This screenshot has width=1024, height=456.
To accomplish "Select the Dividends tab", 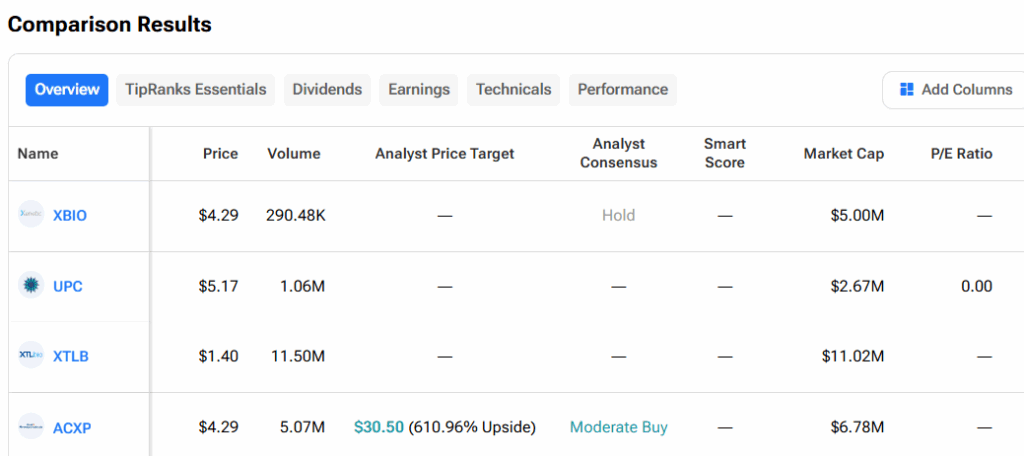I will click(327, 90).
